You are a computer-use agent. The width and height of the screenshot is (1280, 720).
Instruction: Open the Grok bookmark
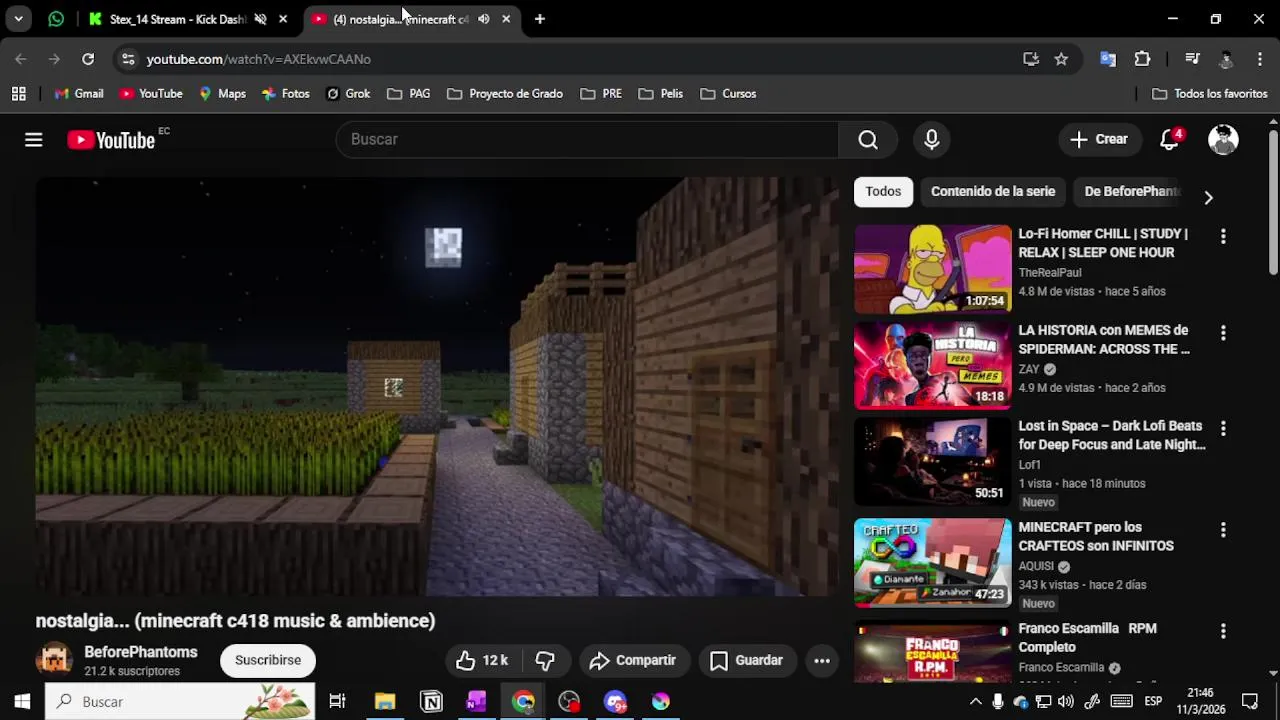coord(348,94)
